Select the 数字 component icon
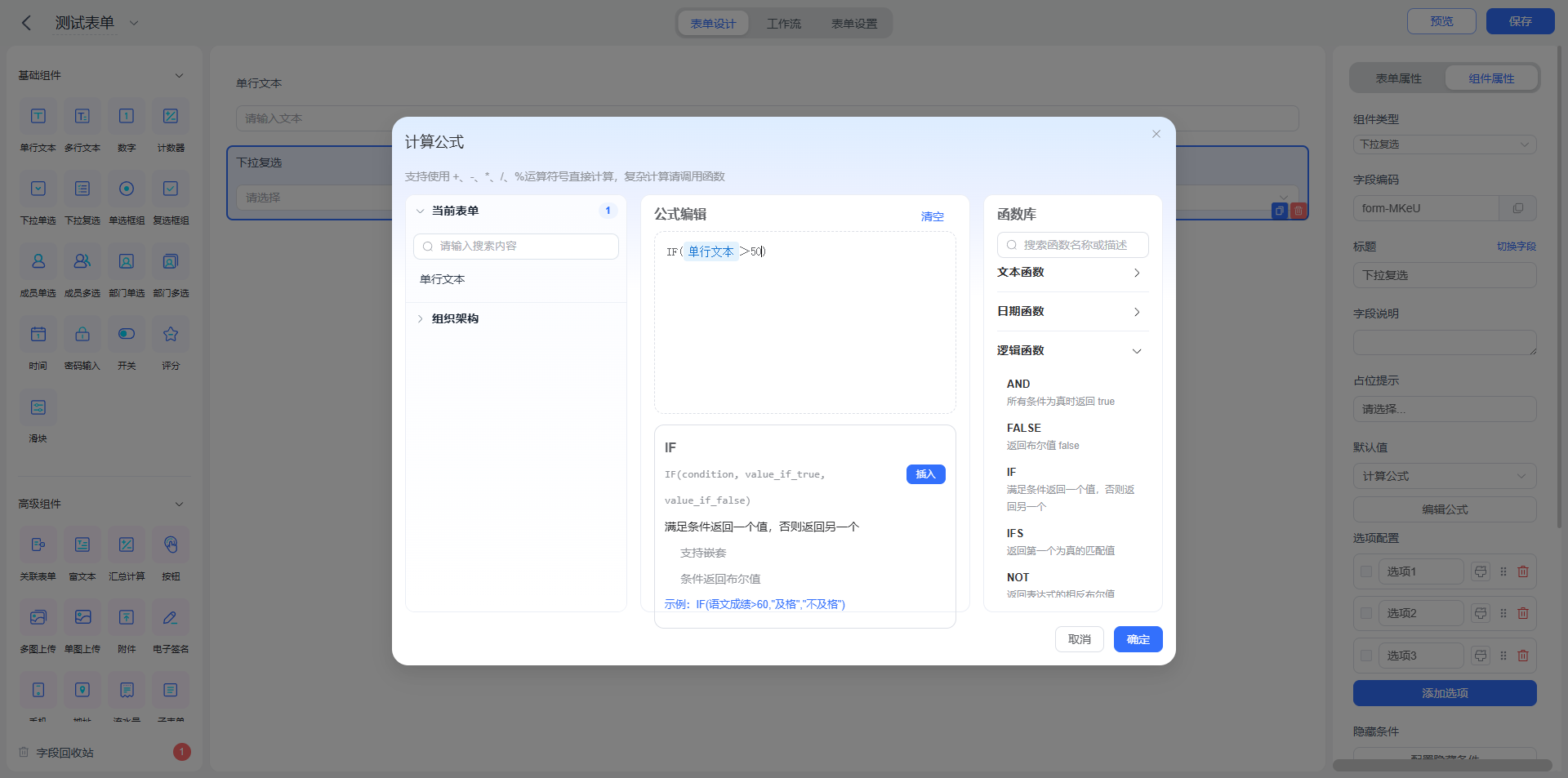Screen dimensions: 1568x778 coord(127,117)
